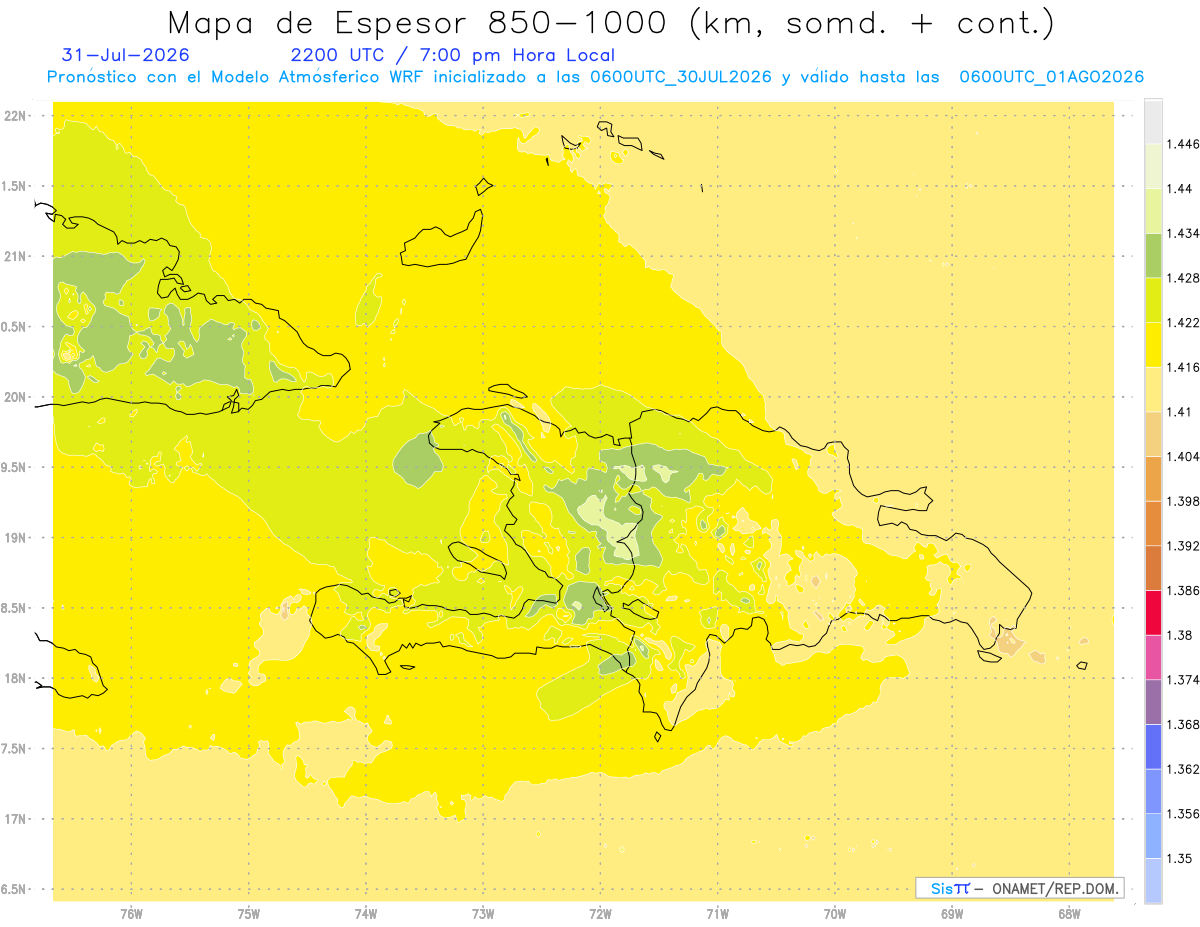Select the "1.404" legend value
The height and width of the screenshot is (927, 1200).
tap(1185, 456)
